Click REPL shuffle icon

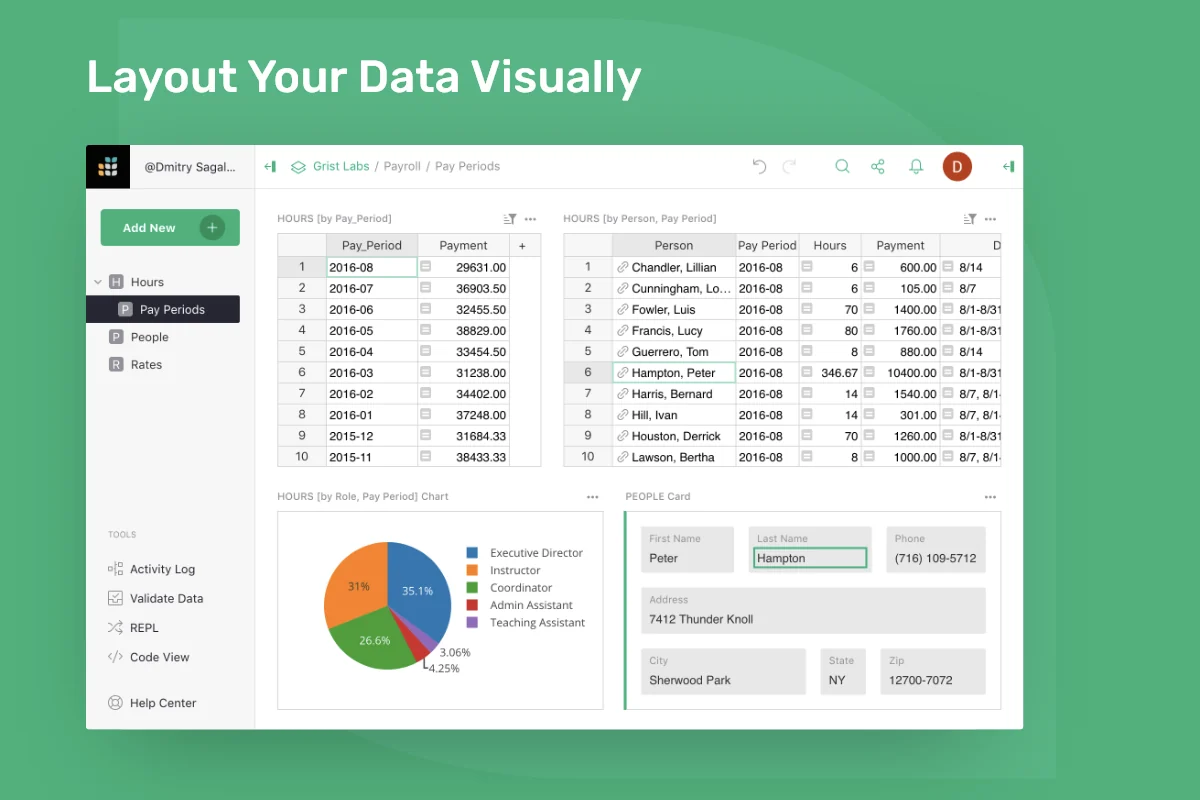click(x=115, y=628)
